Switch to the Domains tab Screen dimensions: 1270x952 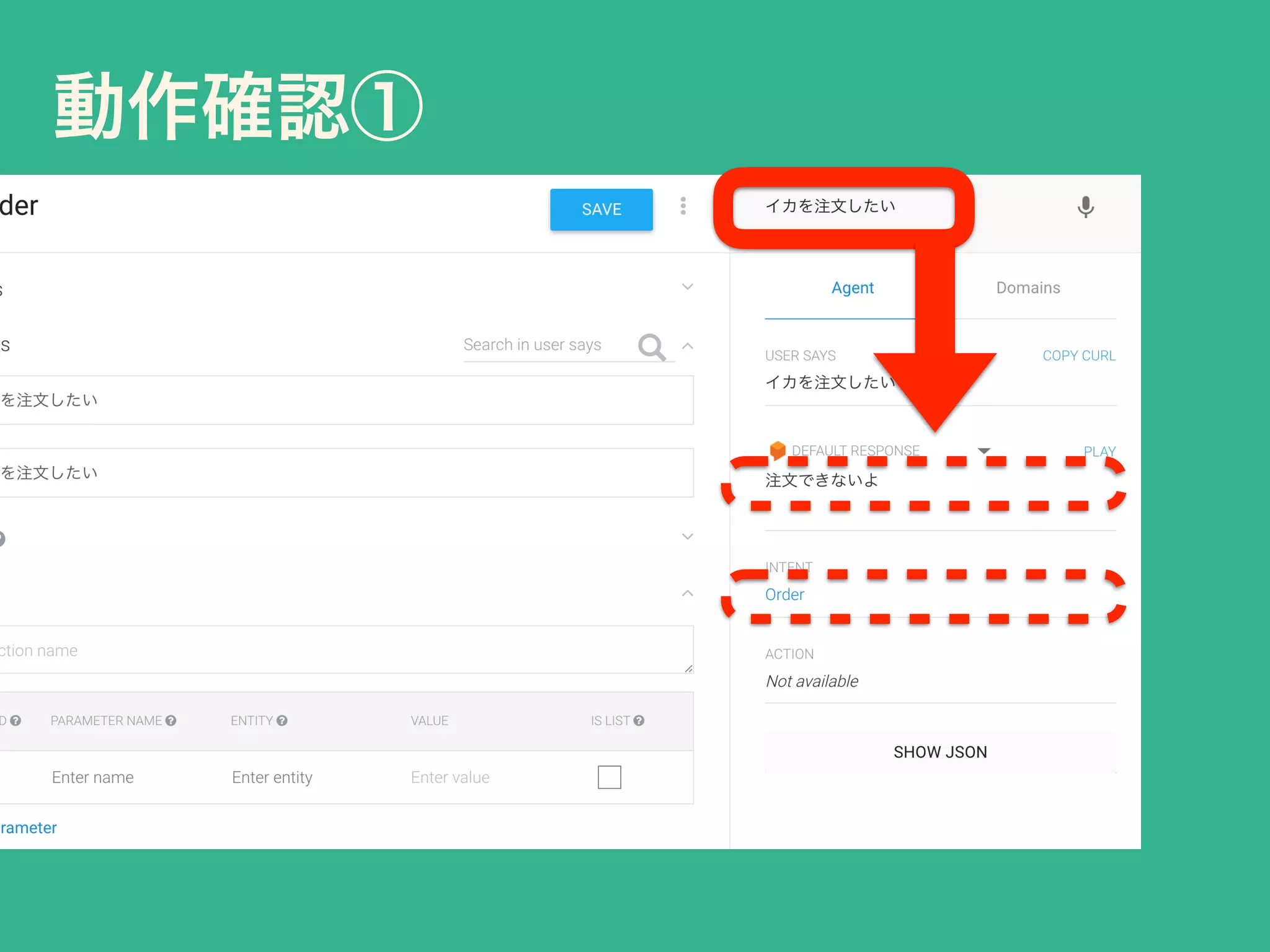[1028, 288]
